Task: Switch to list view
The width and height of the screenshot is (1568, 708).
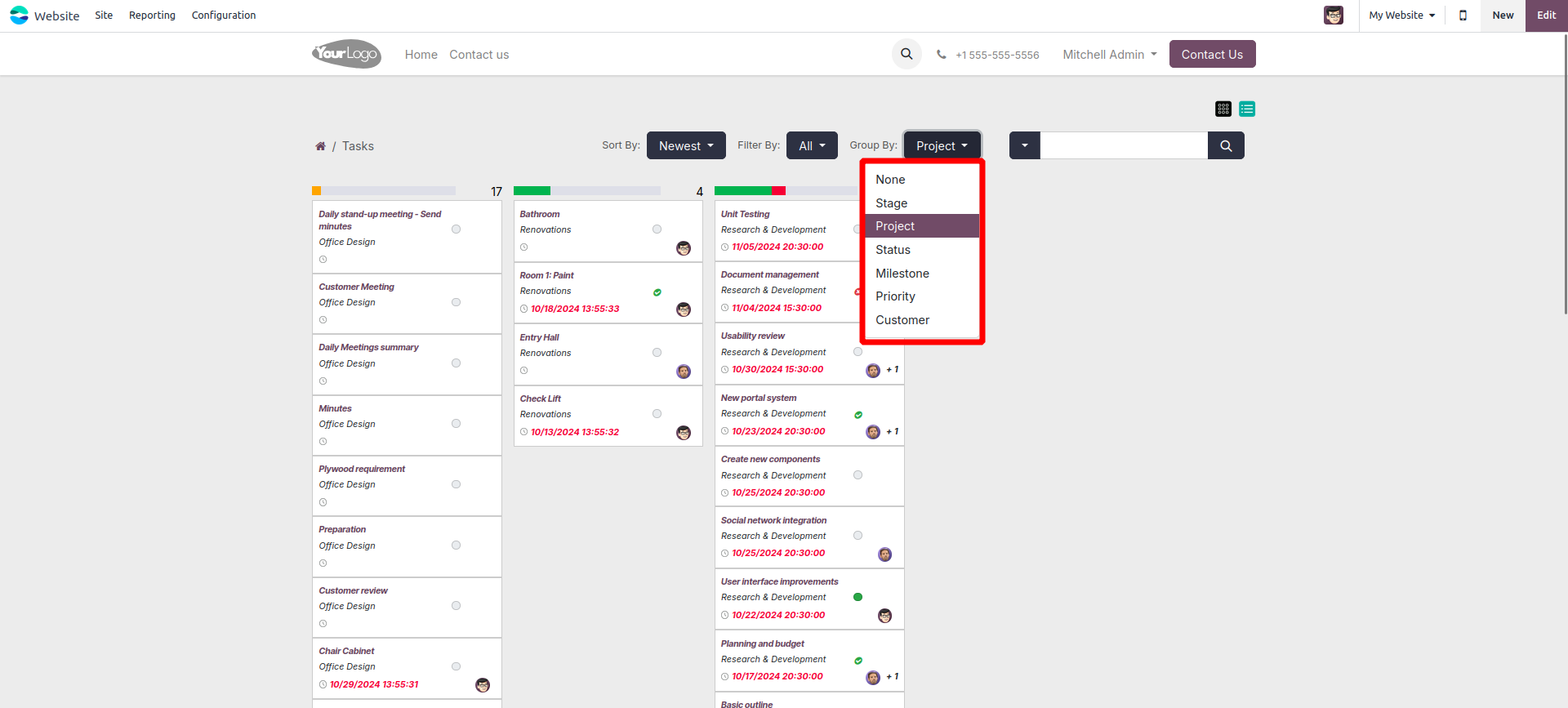Action: point(1247,109)
